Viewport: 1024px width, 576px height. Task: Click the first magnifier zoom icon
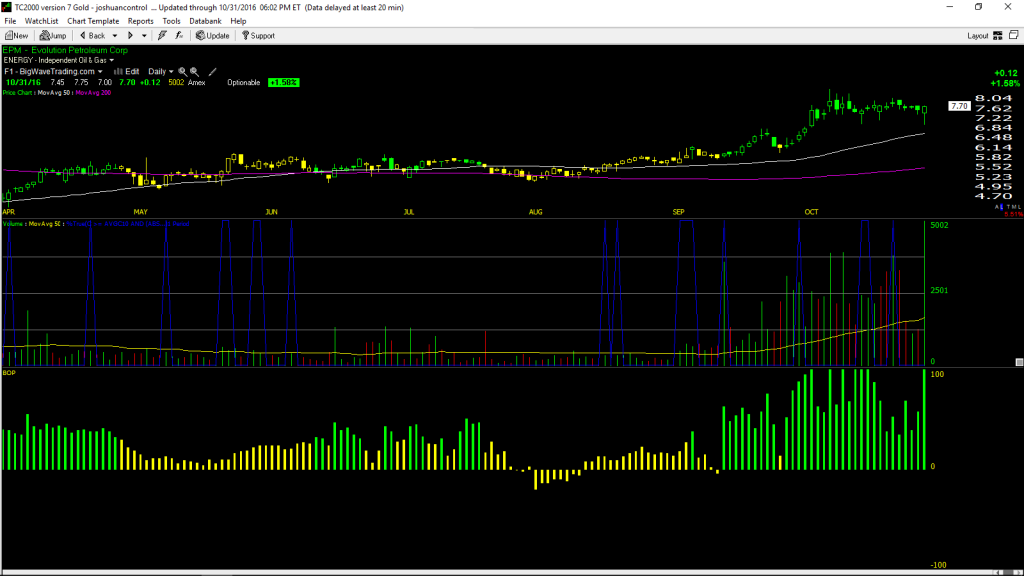pos(183,72)
